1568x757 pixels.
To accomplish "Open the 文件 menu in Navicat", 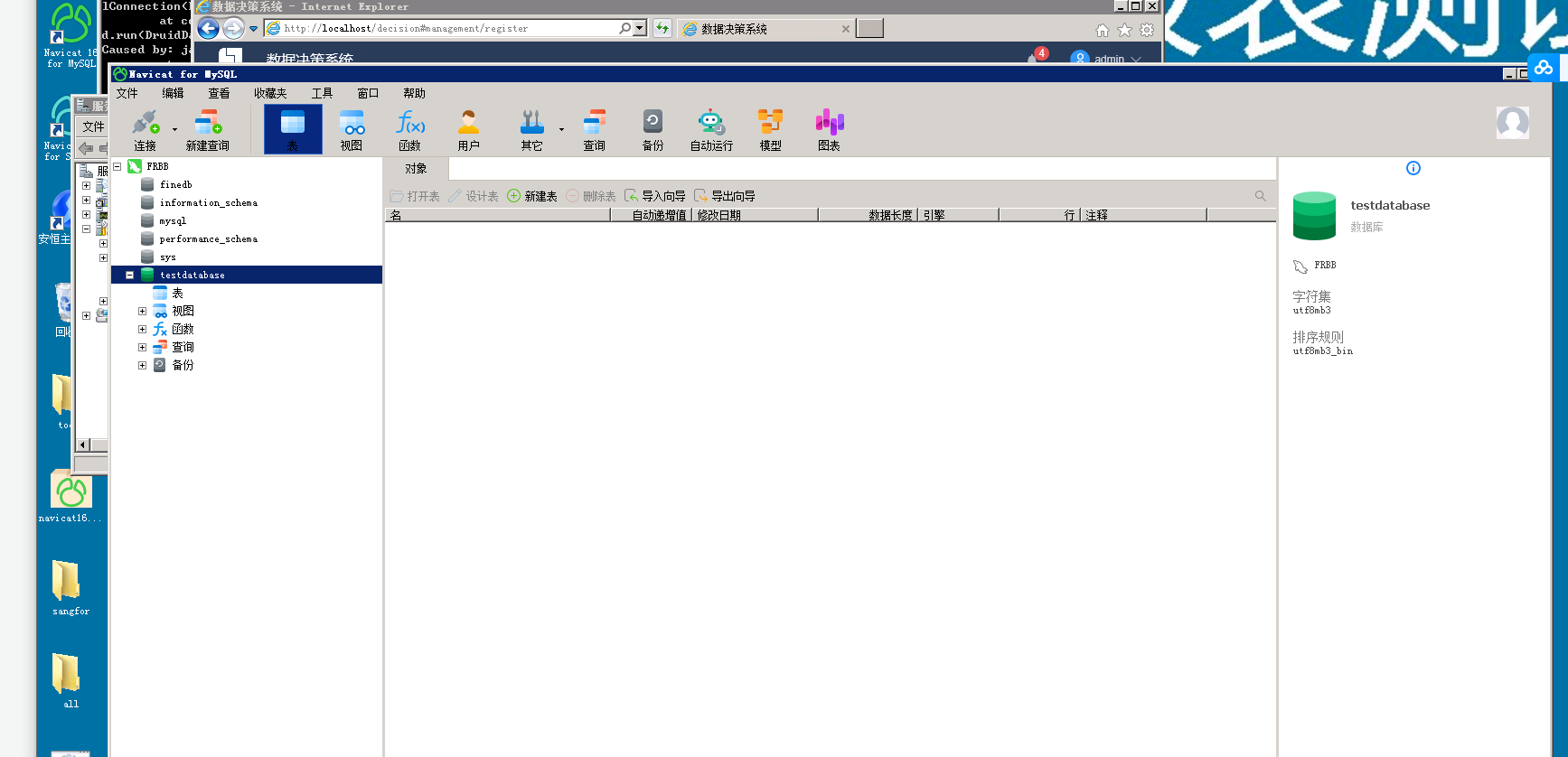I will 127,93.
